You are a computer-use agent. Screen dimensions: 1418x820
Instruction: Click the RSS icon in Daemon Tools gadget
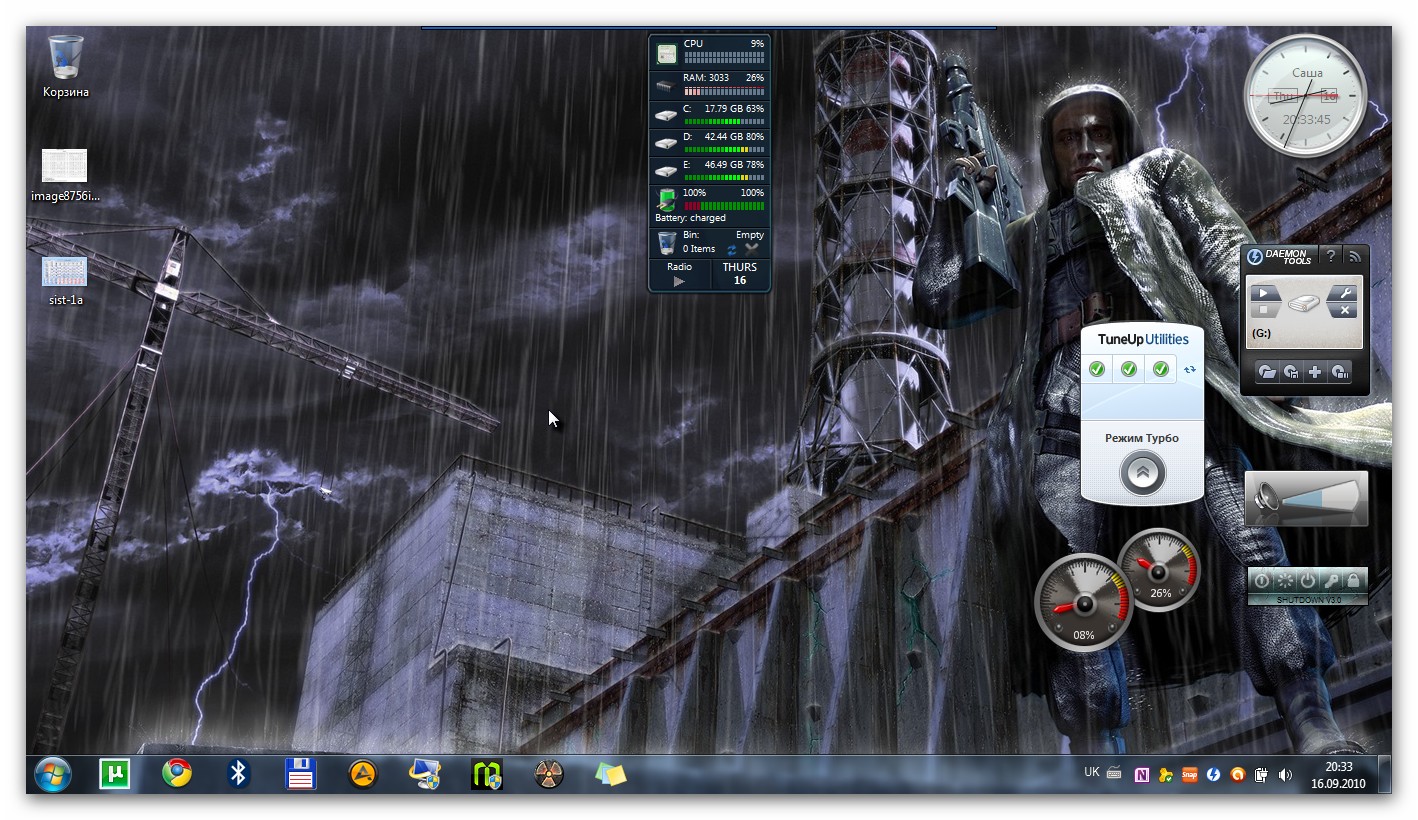tap(1354, 256)
